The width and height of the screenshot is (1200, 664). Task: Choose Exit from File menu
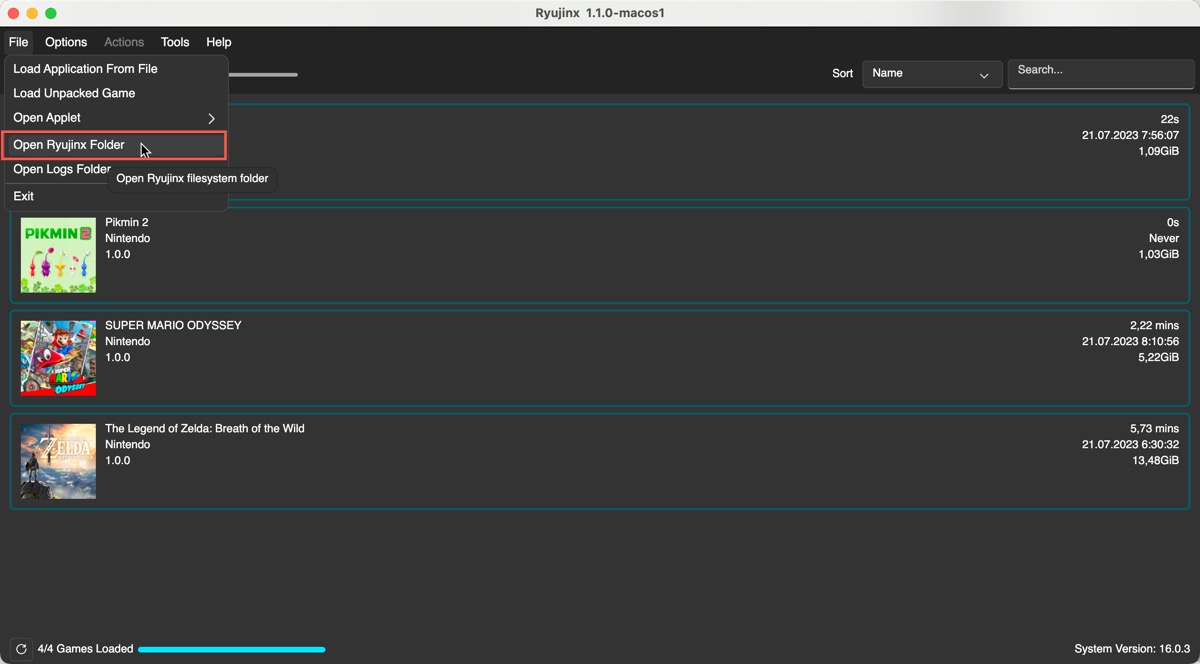click(116, 196)
